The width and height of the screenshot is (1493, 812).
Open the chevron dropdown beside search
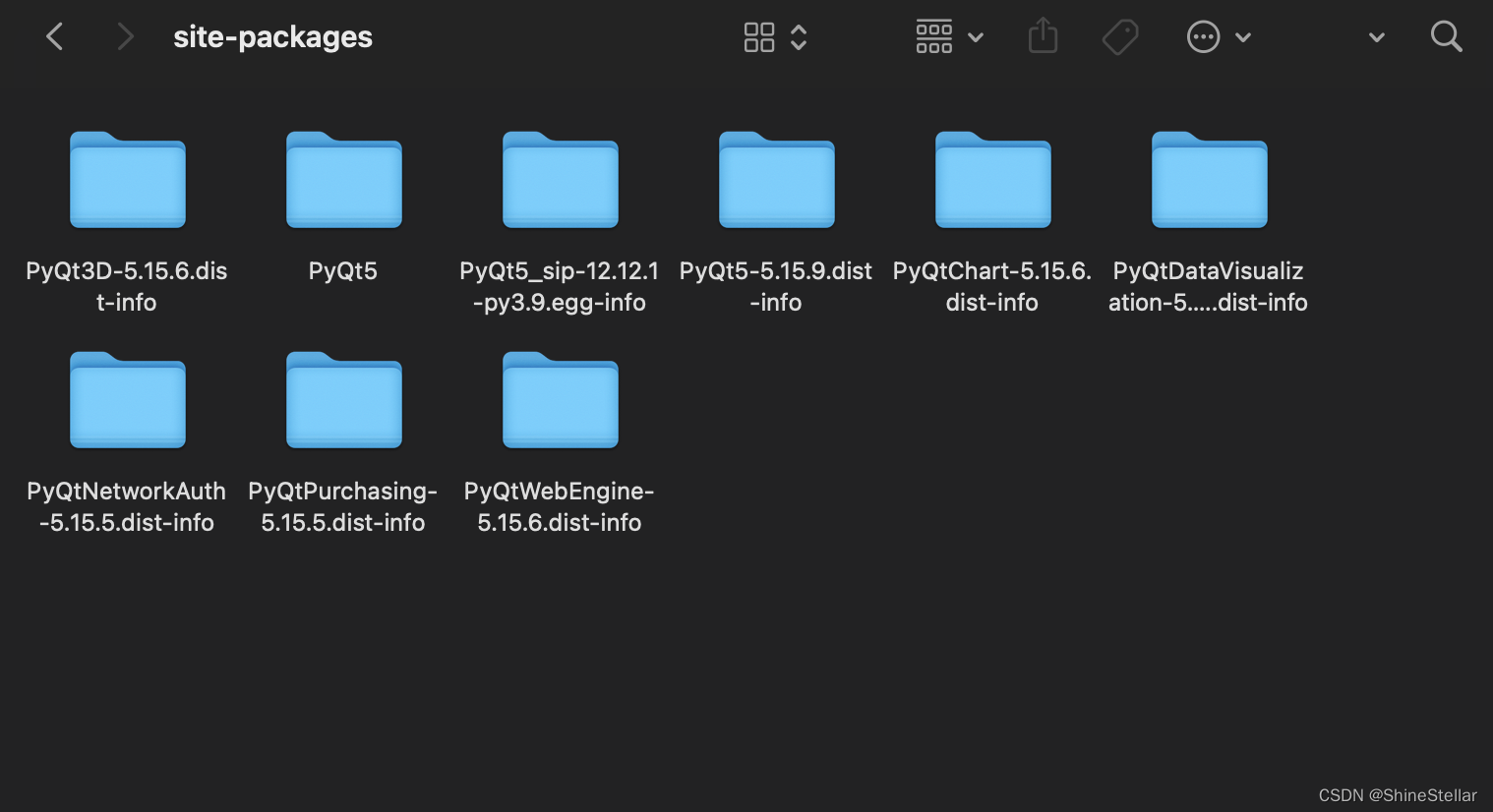click(x=1377, y=37)
